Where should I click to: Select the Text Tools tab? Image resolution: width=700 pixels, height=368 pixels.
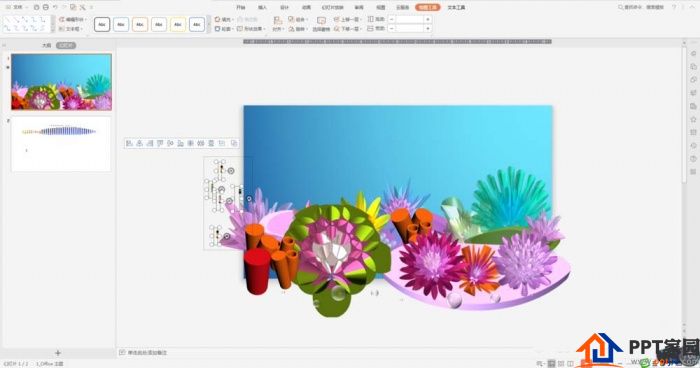456,8
